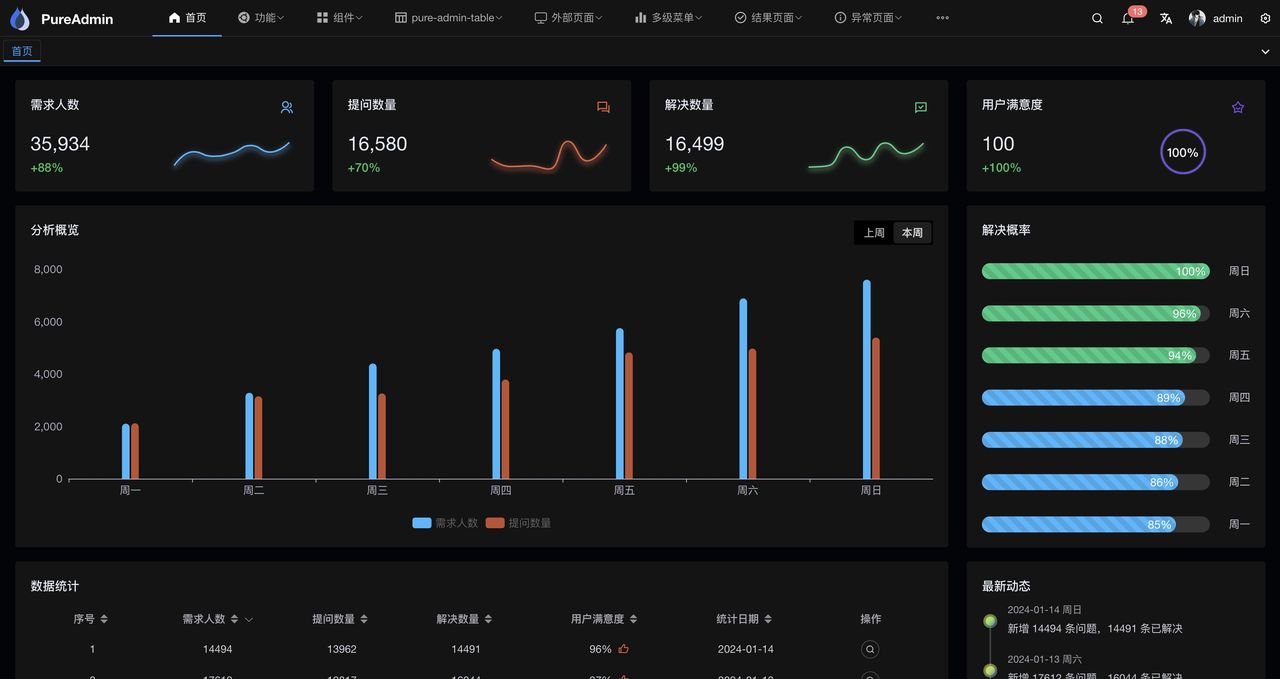The image size is (1280, 679).
Task: Open the system settings gear icon
Action: (1264, 18)
